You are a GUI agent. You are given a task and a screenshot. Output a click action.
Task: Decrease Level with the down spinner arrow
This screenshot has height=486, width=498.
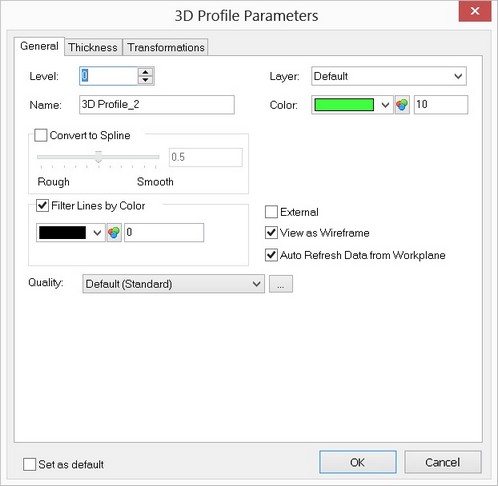click(x=145, y=80)
